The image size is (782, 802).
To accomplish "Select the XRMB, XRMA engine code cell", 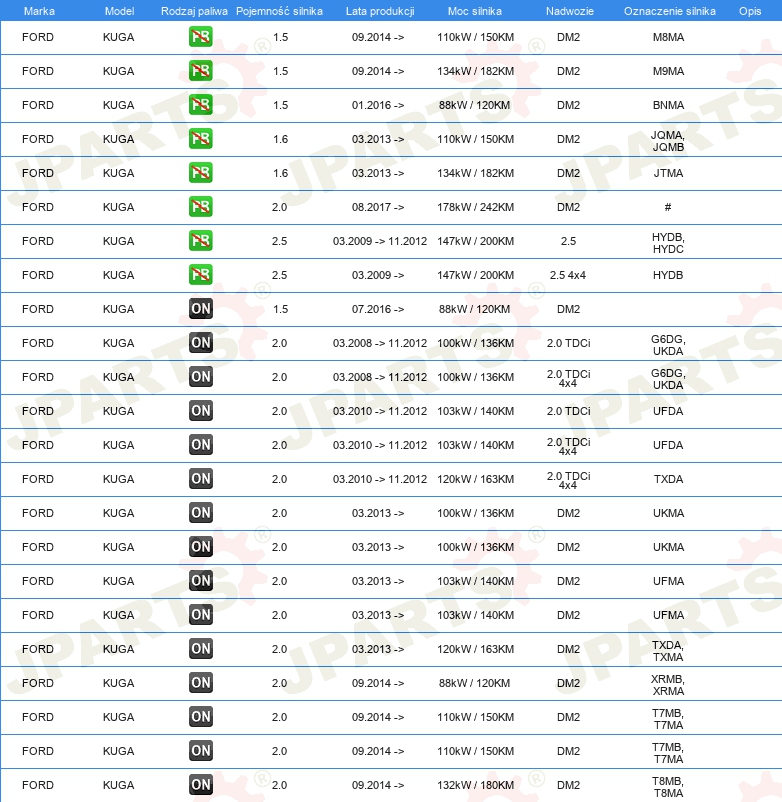I will 668,685.
